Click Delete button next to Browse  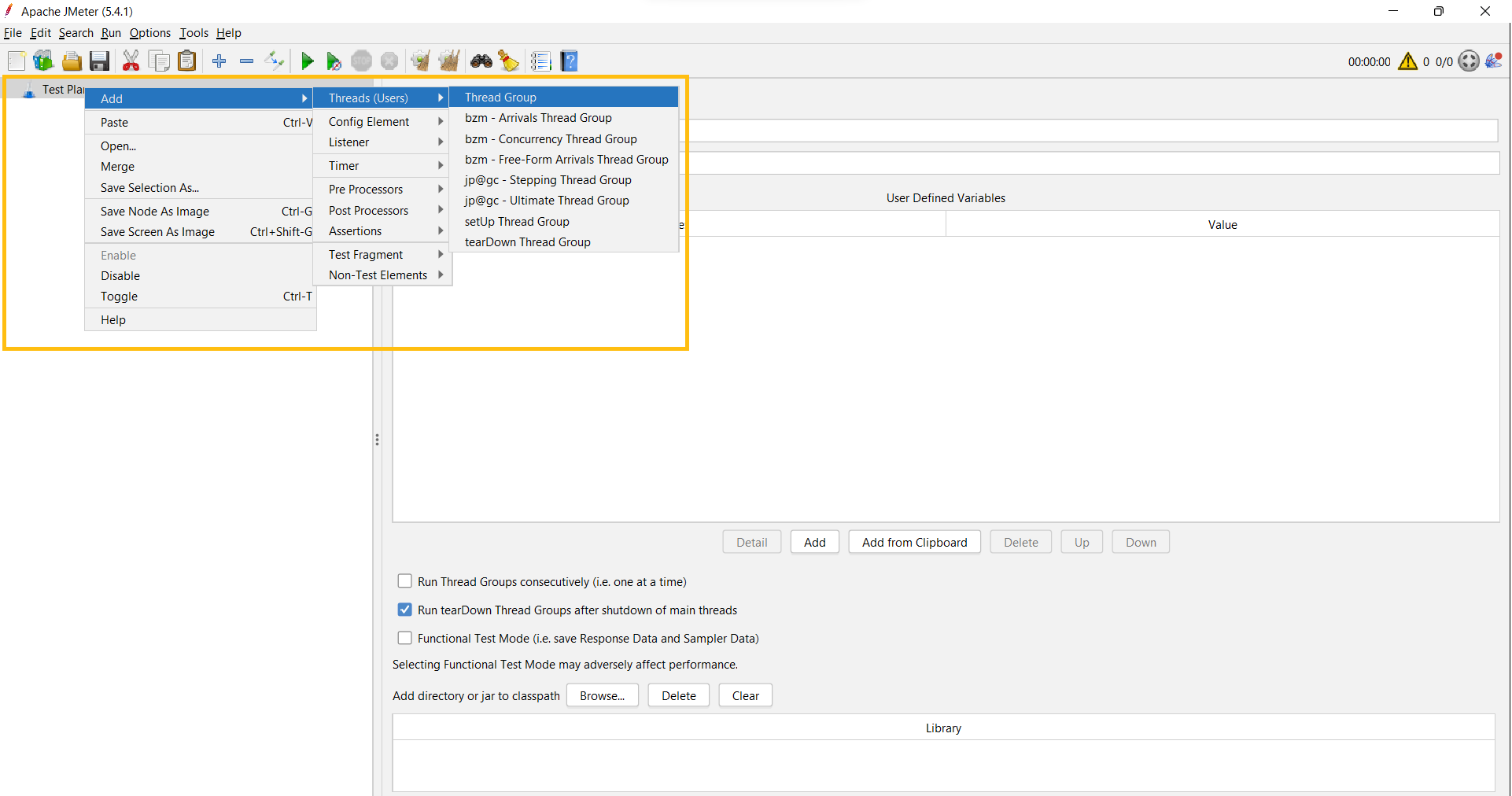pos(678,695)
